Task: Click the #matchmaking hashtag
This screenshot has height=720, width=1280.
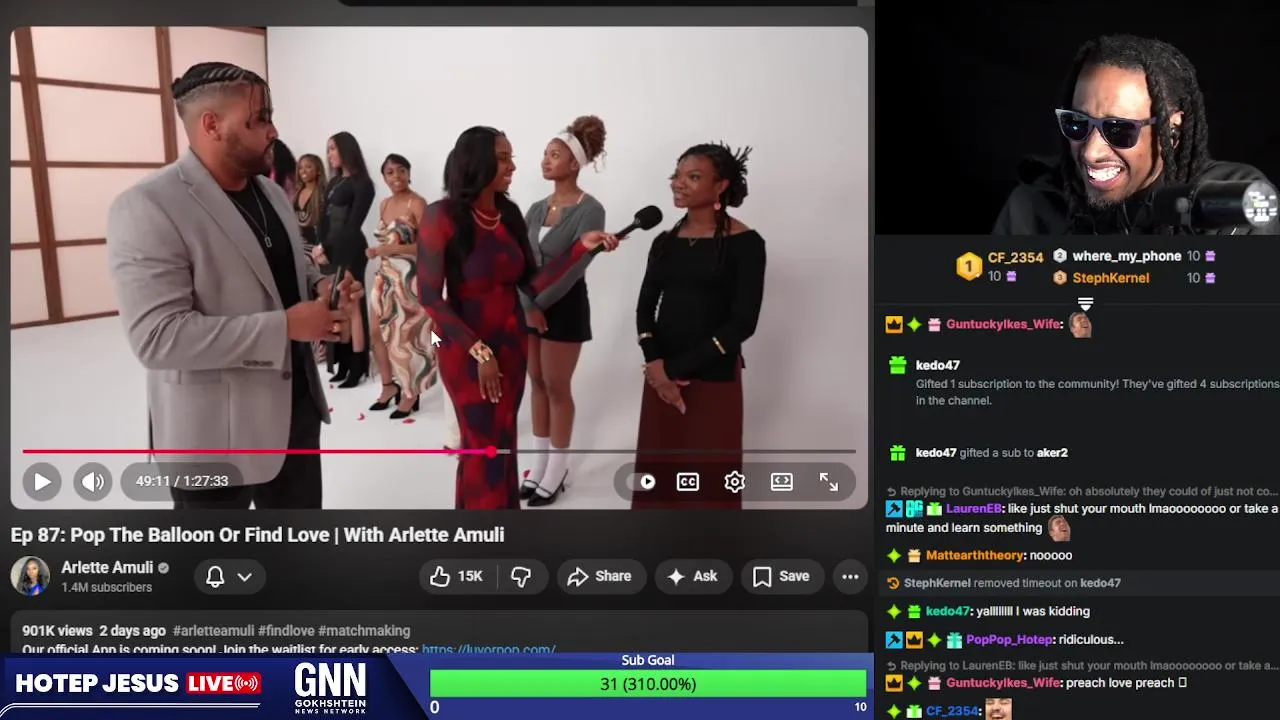Action: [364, 631]
